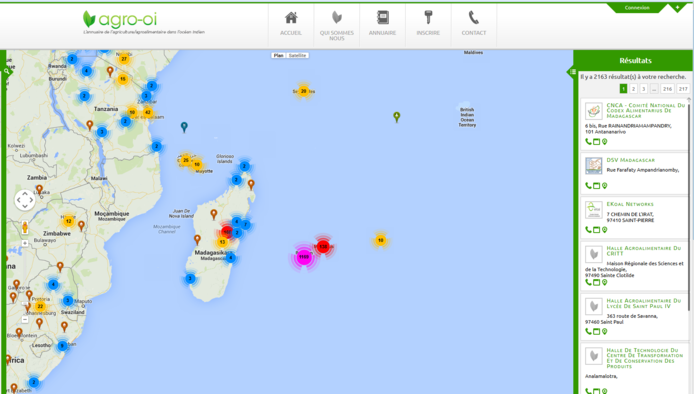694x394 pixels.
Task: Click the magenta 1169 cluster marker
Action: [x=304, y=257]
